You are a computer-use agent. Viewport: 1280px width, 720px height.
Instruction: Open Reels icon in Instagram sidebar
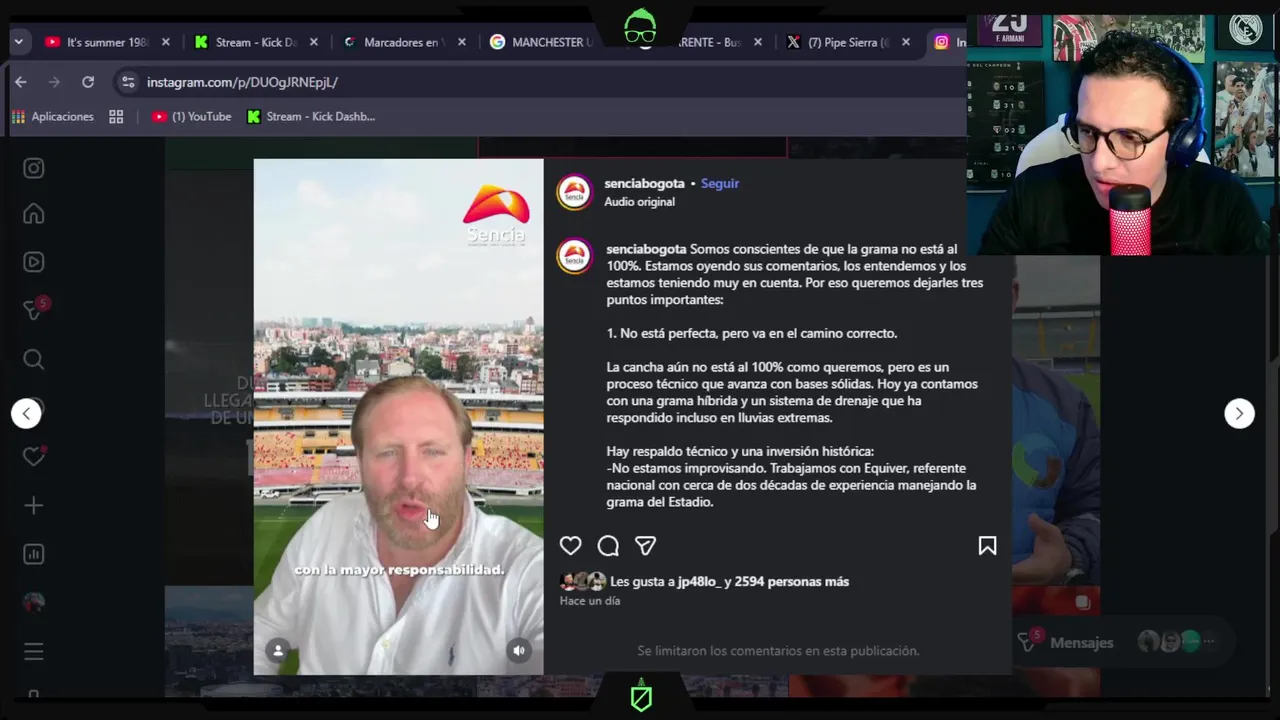click(34, 262)
